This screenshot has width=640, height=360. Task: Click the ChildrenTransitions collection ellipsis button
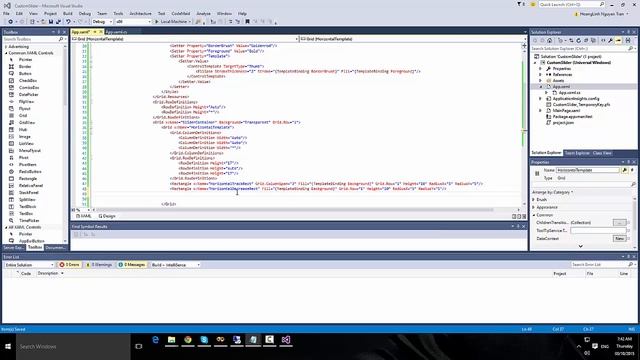(619, 222)
